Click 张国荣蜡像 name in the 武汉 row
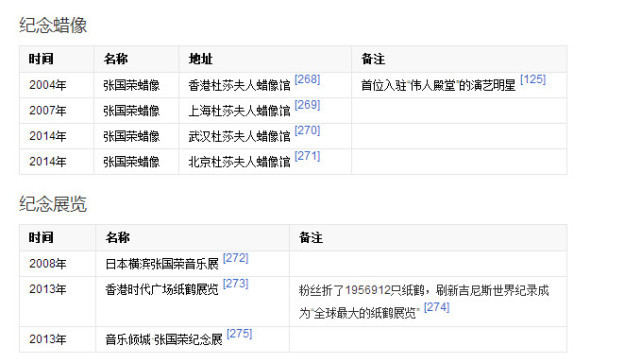 coord(131,137)
